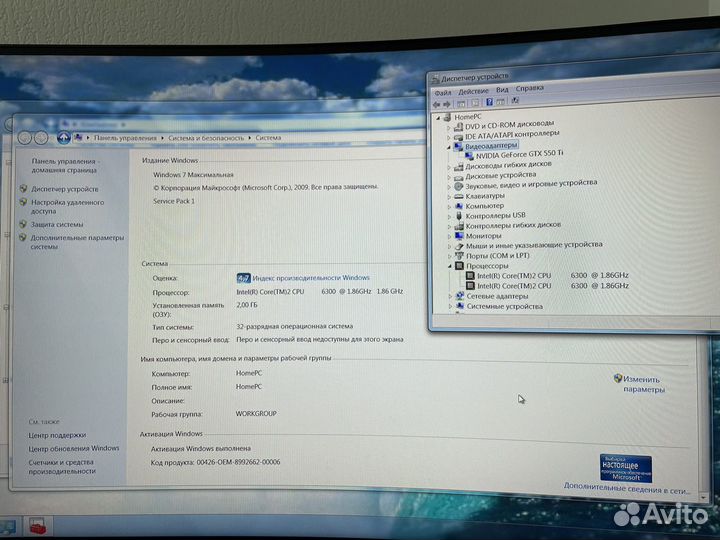The width and height of the screenshot is (720, 540).
Task: Click the Видеоадаптеры category icon
Action: coord(458,146)
